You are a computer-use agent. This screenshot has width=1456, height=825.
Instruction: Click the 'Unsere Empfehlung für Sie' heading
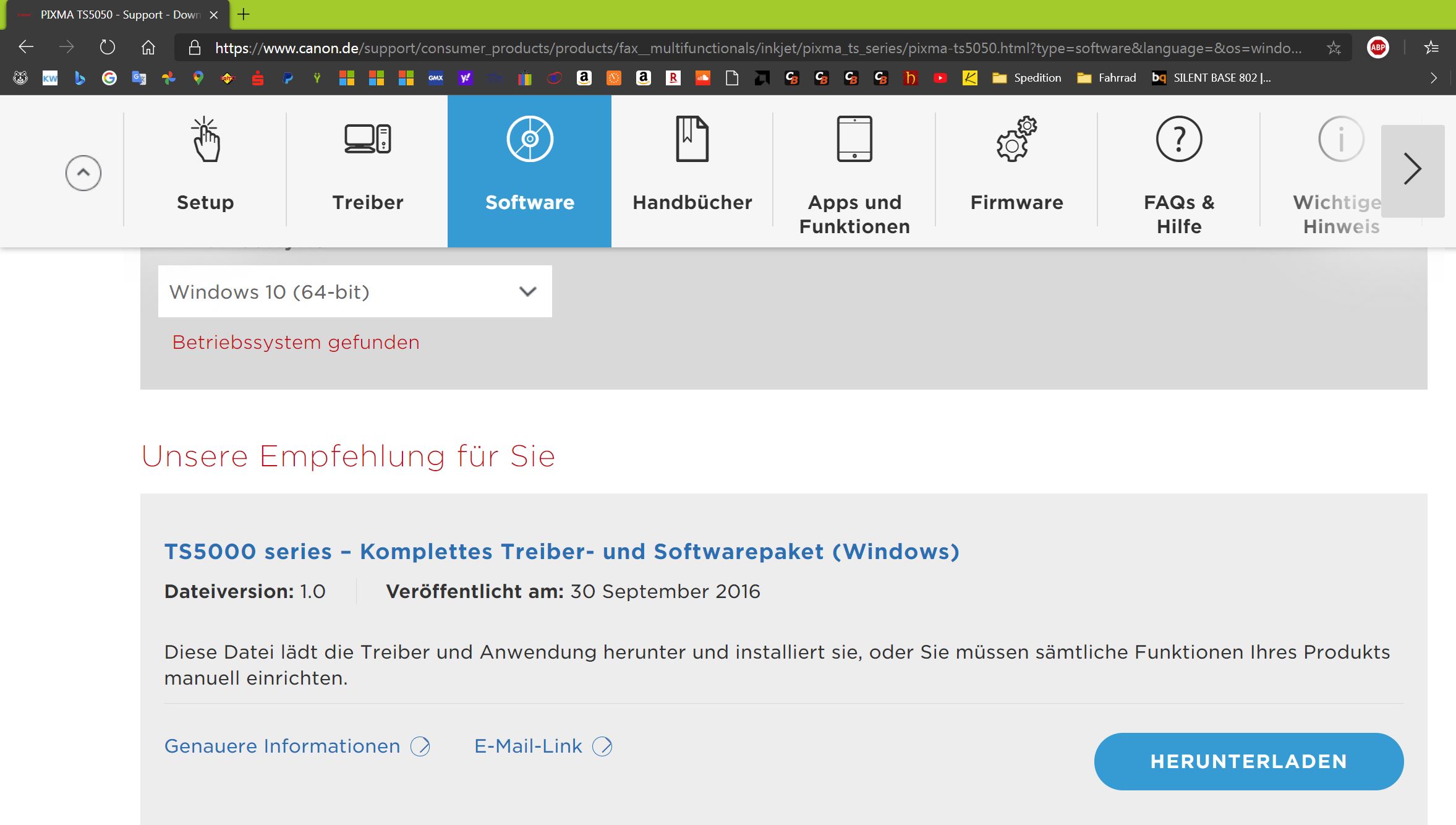[x=348, y=456]
